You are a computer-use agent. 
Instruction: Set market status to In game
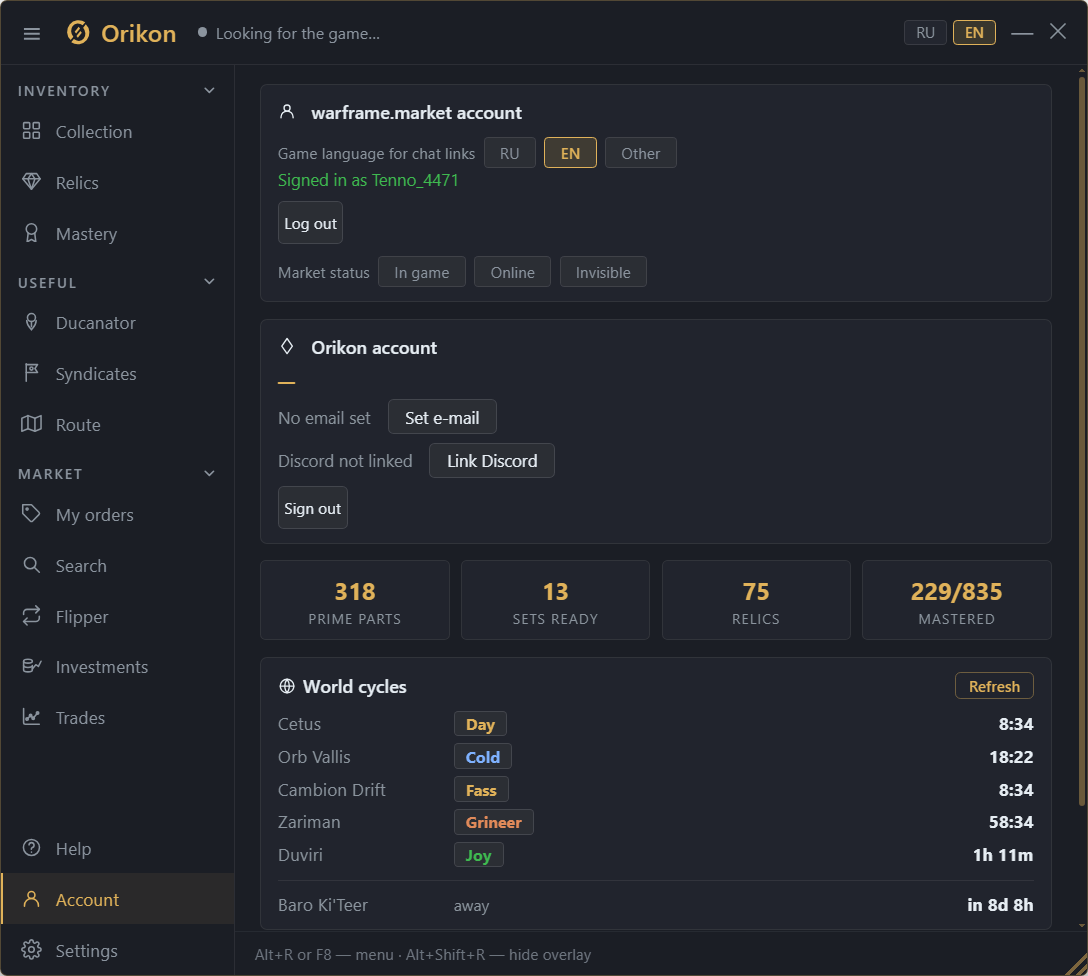(x=421, y=272)
